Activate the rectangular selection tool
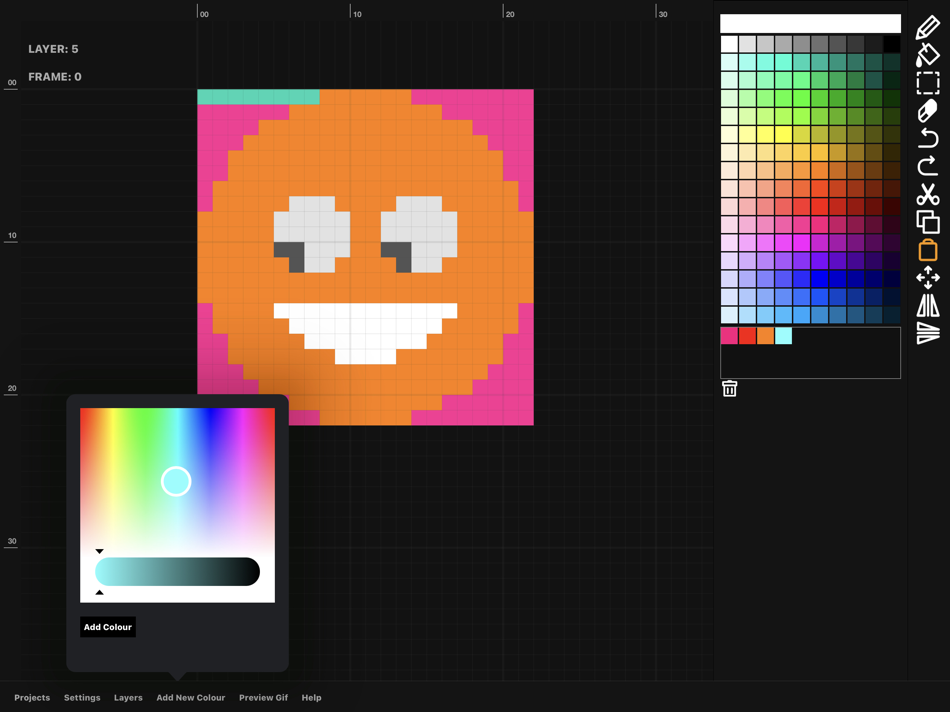Screen dimensions: 950x712 point(927,83)
